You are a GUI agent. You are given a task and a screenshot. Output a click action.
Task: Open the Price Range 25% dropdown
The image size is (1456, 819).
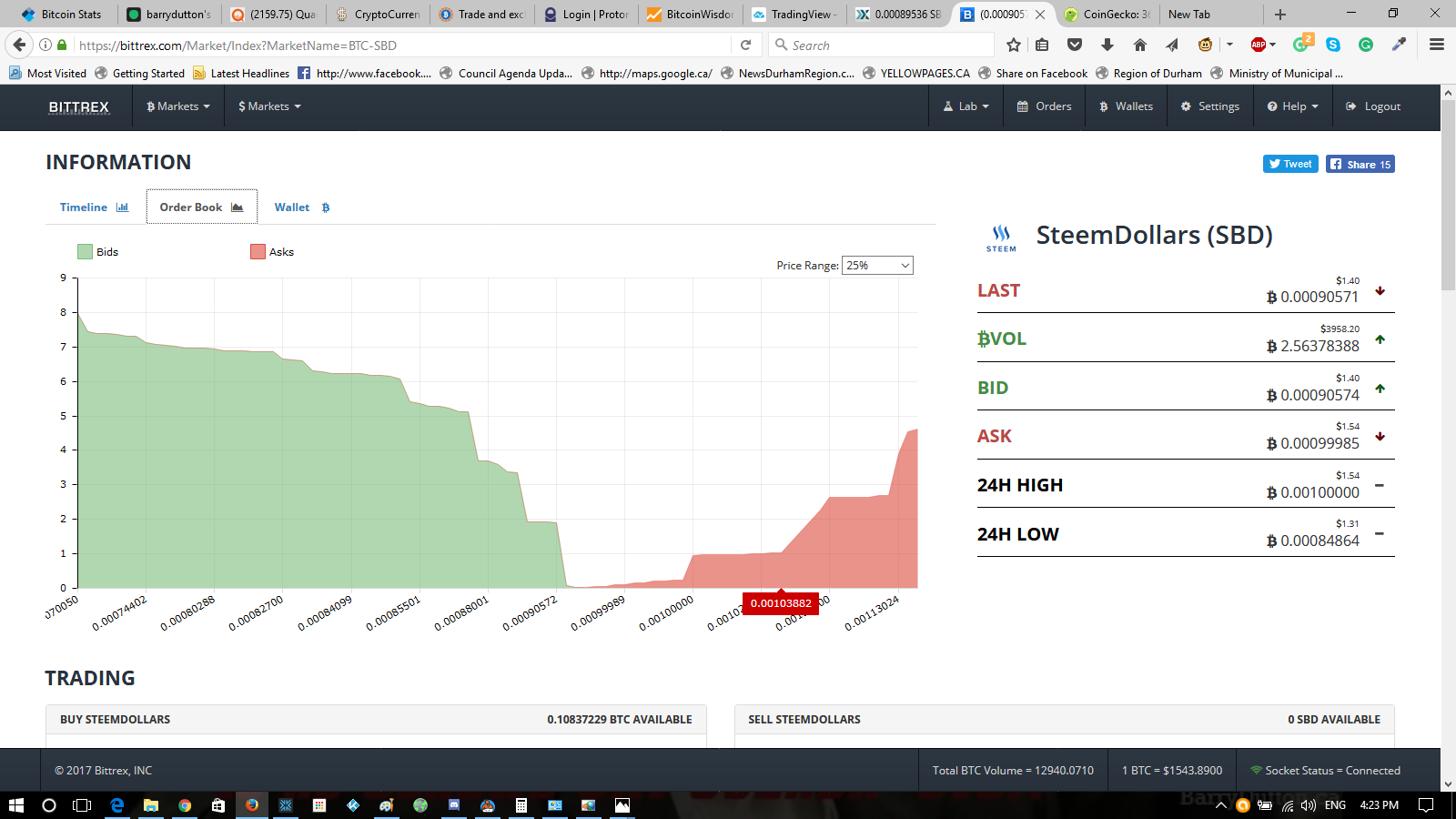pos(877,266)
